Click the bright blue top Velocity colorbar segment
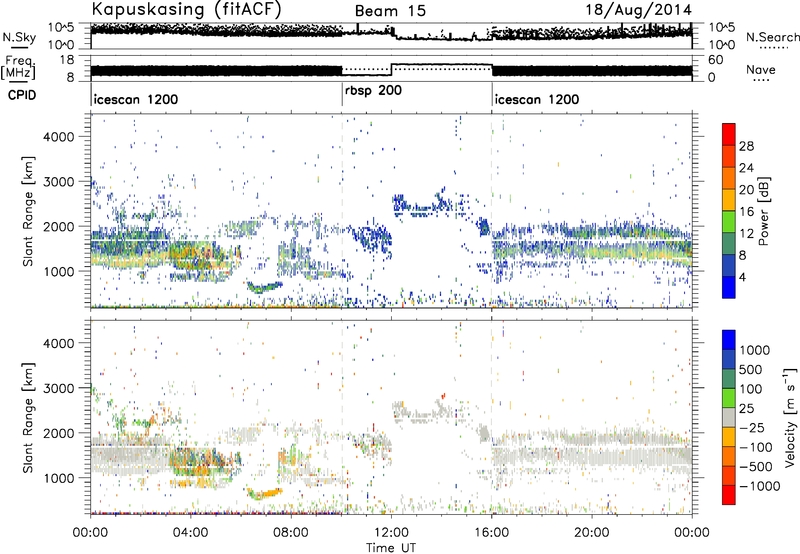This screenshot has width=800, height=554. point(729,339)
